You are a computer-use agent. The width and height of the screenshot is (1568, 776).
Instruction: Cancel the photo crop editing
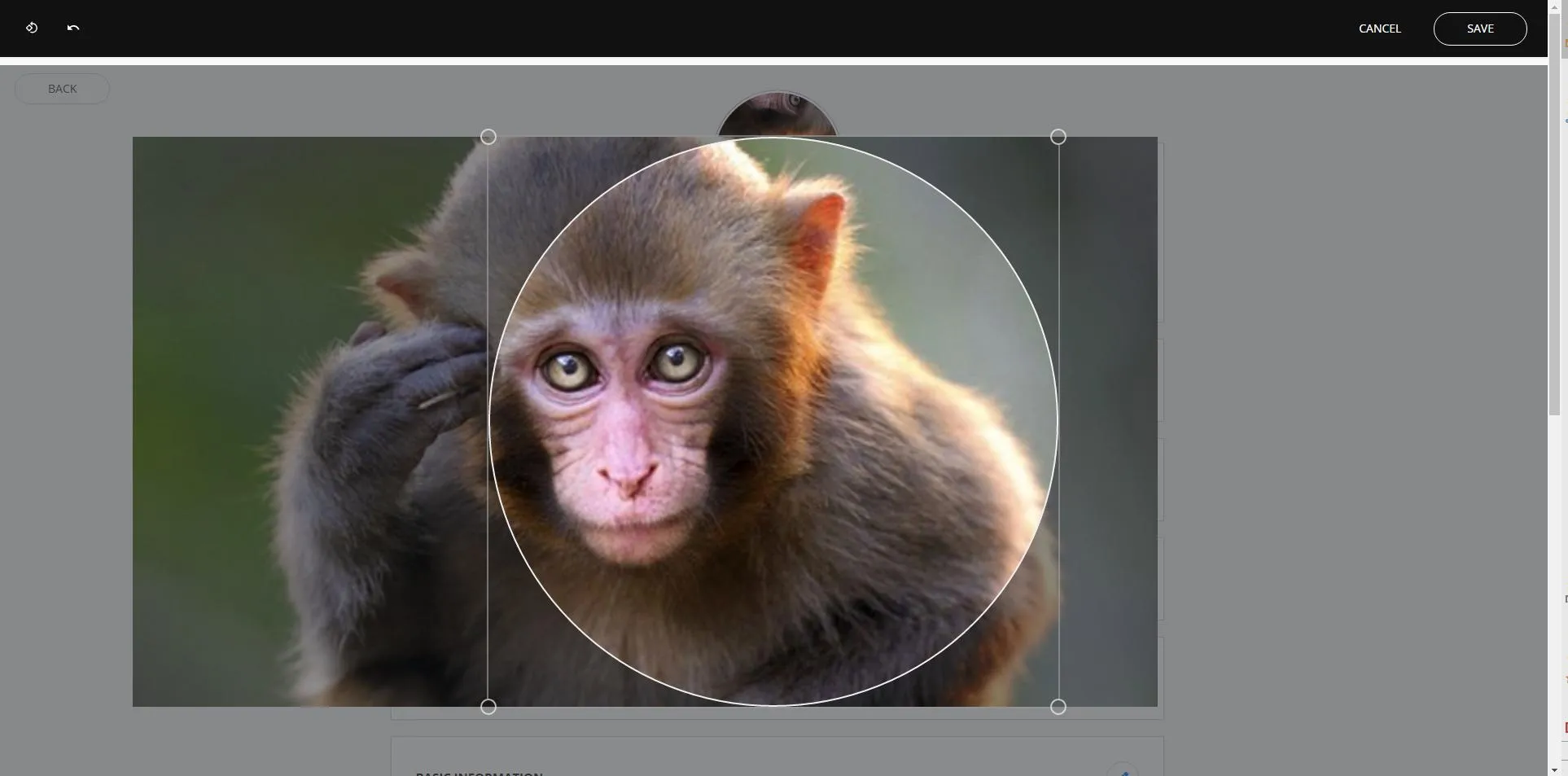(1380, 28)
